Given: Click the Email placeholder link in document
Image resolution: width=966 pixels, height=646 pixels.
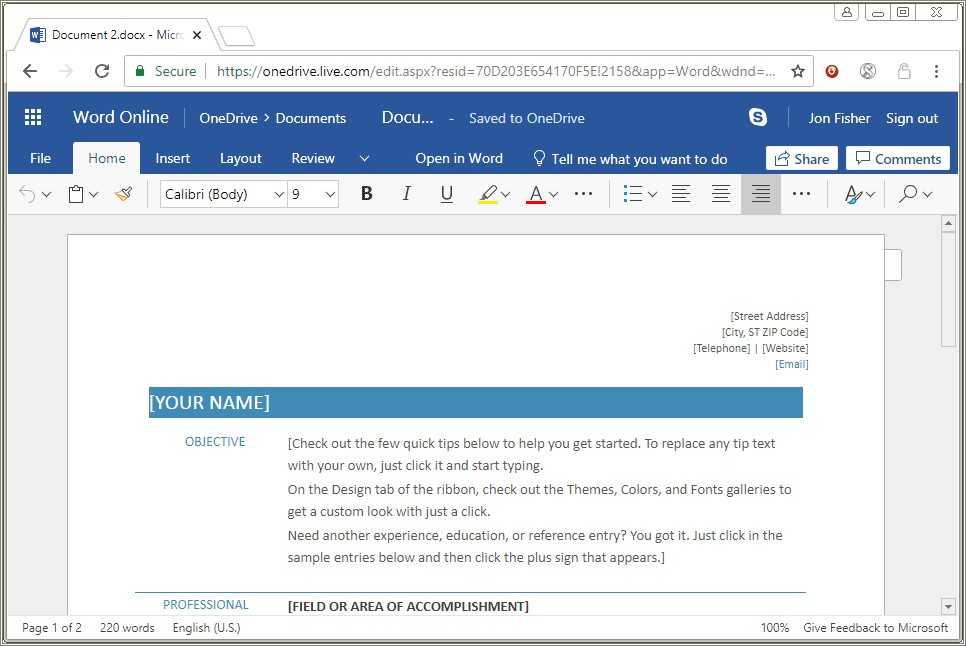Looking at the screenshot, I should click(791, 364).
